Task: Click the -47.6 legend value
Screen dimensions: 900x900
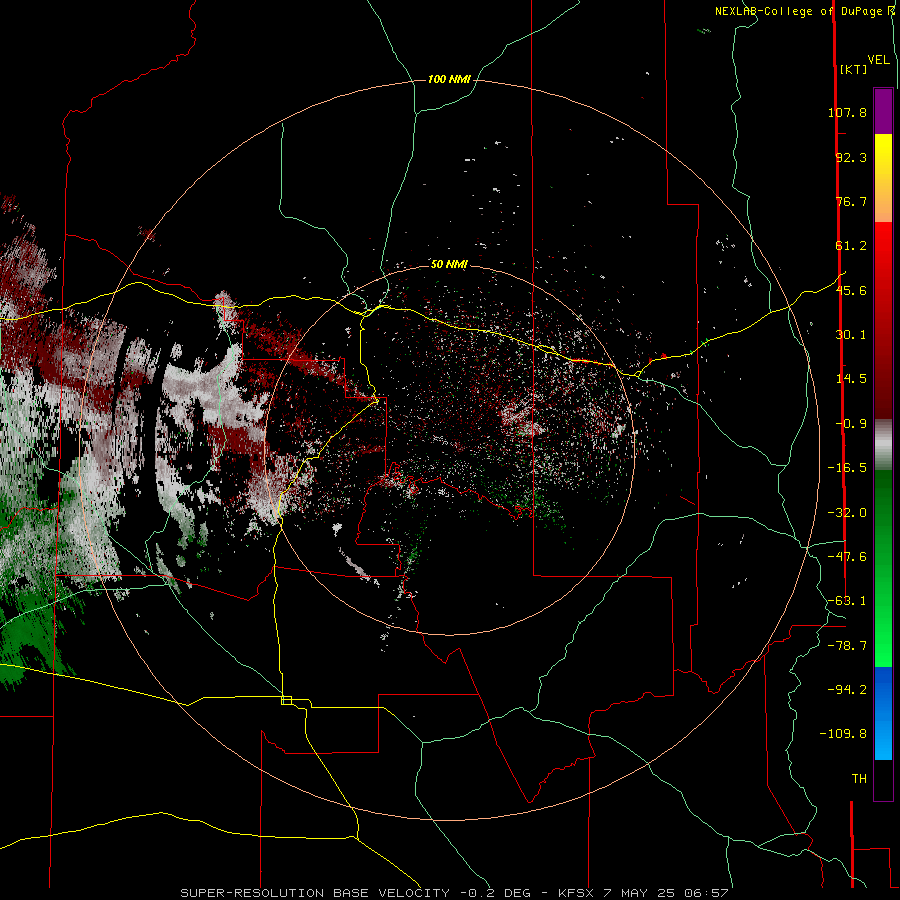Action: (x=847, y=557)
